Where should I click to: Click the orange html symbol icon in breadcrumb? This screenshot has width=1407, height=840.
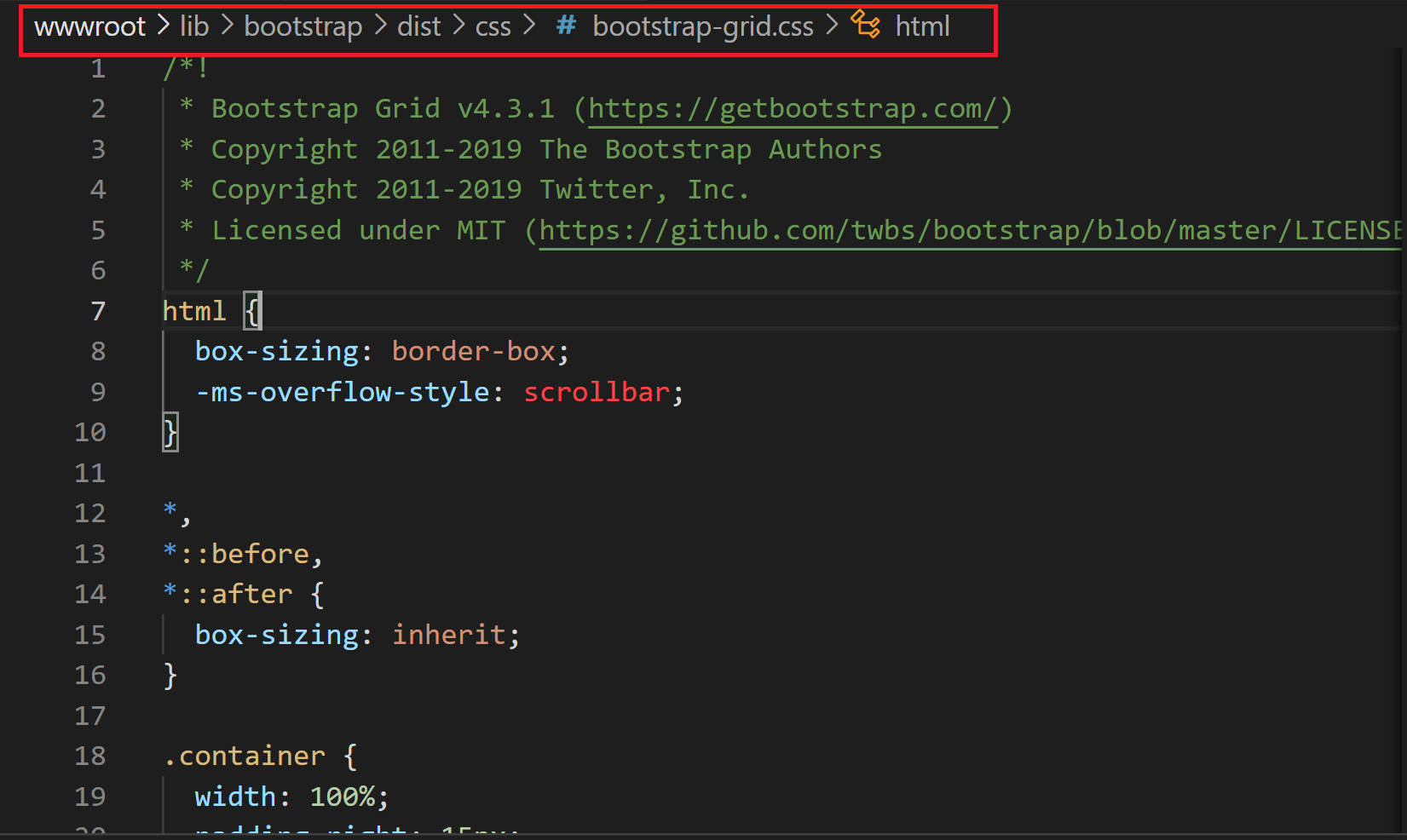point(866,26)
